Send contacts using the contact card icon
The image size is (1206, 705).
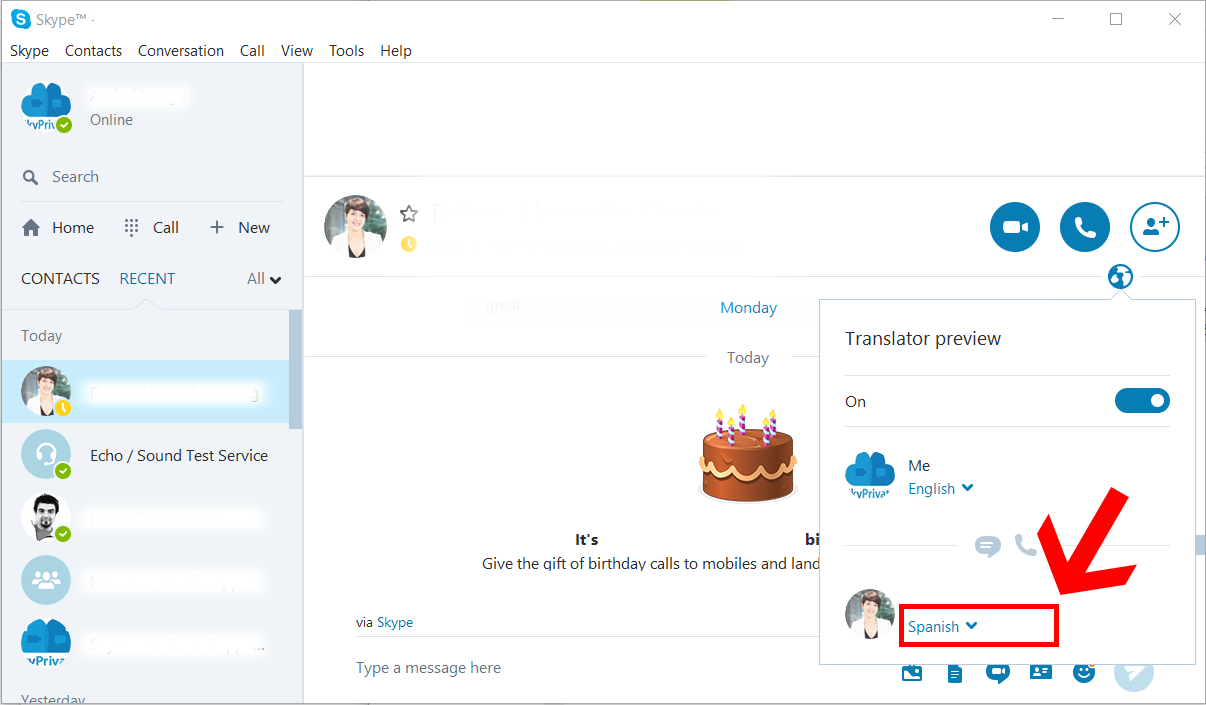pyautogui.click(x=1041, y=672)
